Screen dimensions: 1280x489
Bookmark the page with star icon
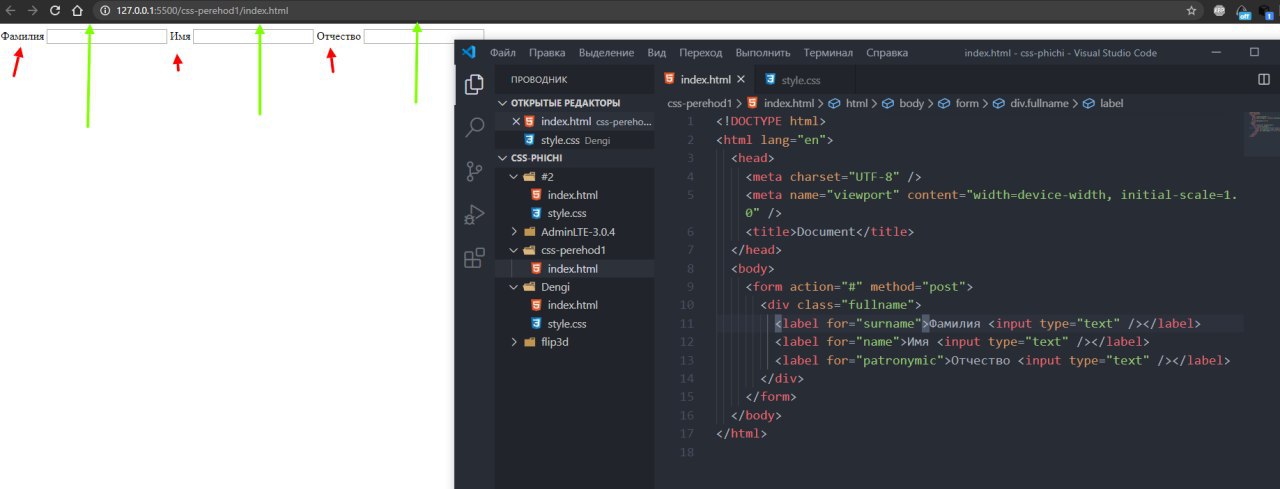click(1191, 10)
